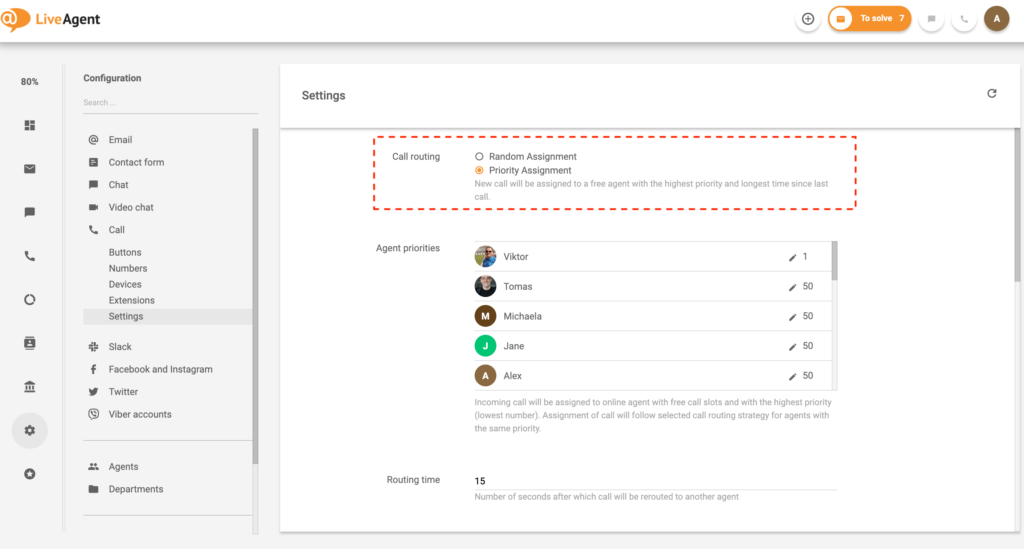Select Priority Assignment call routing

(480, 171)
